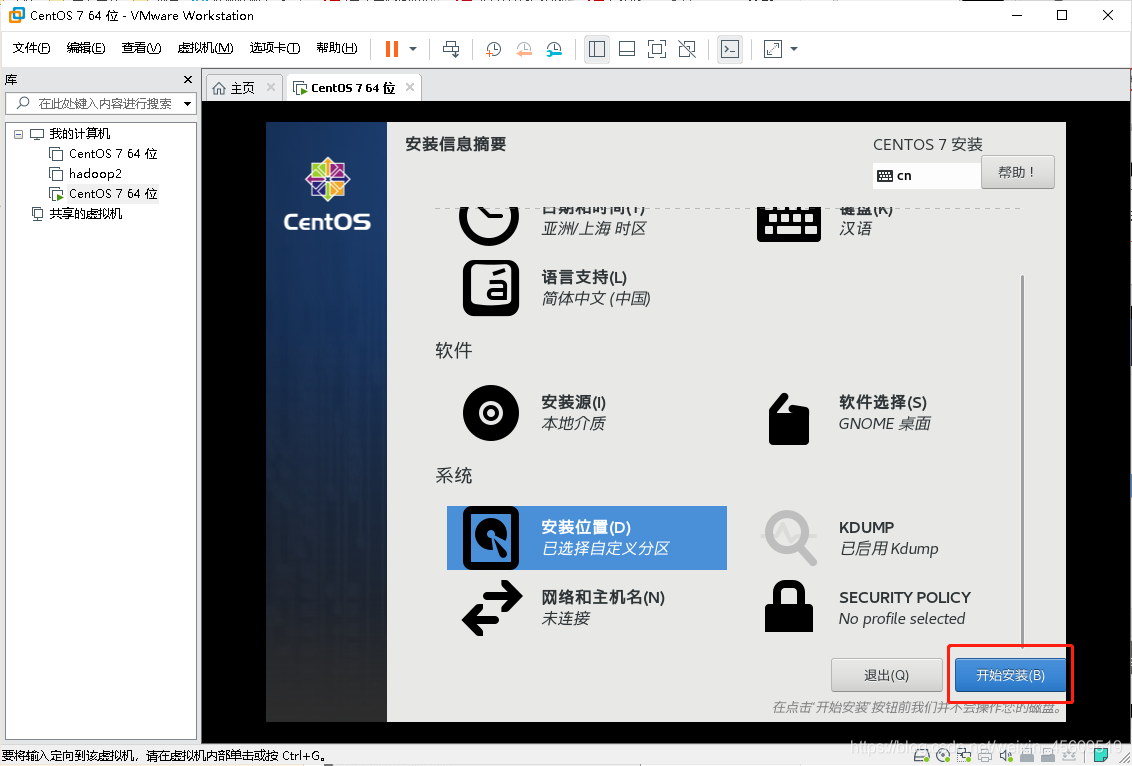The image size is (1132, 766).
Task: Open the 编辑(E) menu
Action: pos(86,48)
